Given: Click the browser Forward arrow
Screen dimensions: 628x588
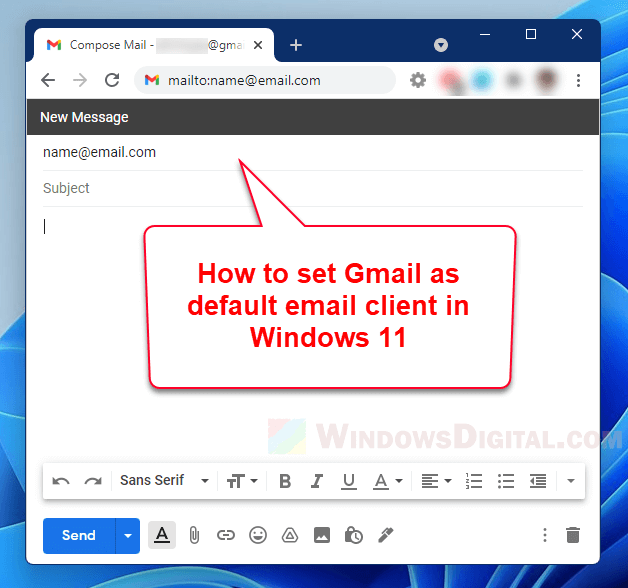Looking at the screenshot, I should click(x=80, y=80).
